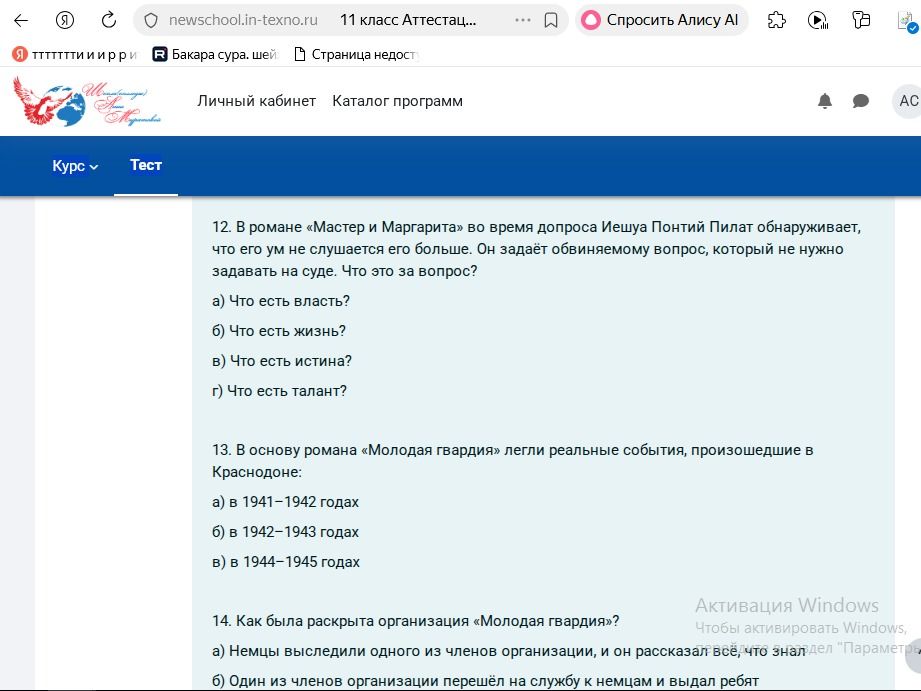Image resolution: width=921 pixels, height=691 pixels.
Task: Reload the page with the refresh icon
Action: [109, 21]
